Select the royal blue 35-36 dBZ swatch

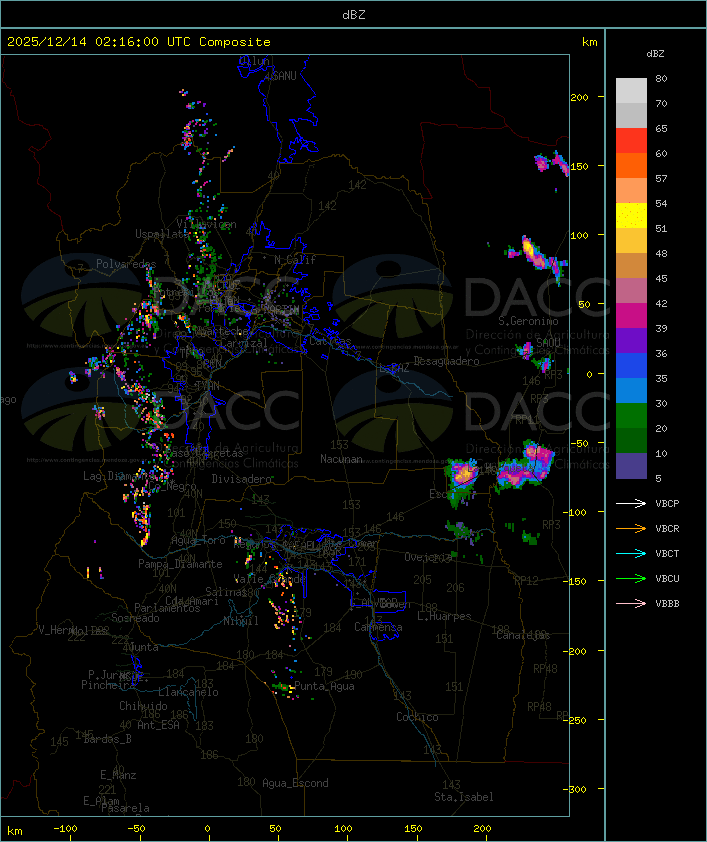(x=631, y=366)
